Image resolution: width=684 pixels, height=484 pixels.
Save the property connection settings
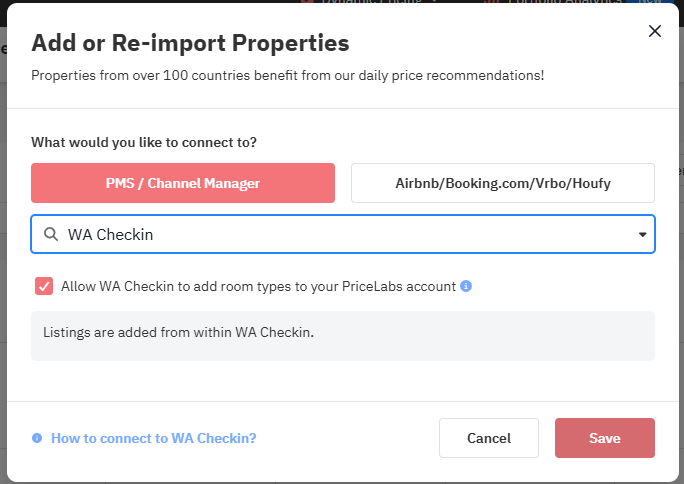pos(604,438)
